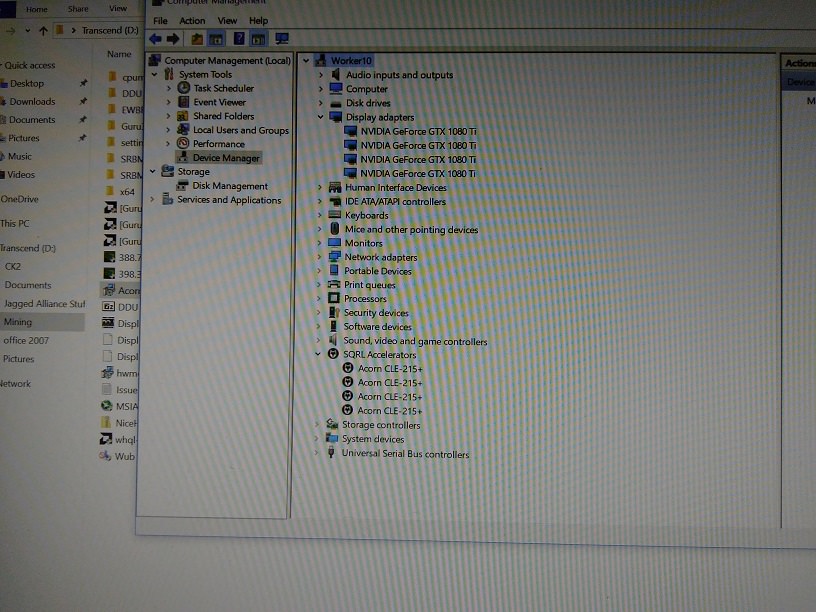The height and width of the screenshot is (612, 816).
Task: Click the Storage controllers icon
Action: point(332,424)
